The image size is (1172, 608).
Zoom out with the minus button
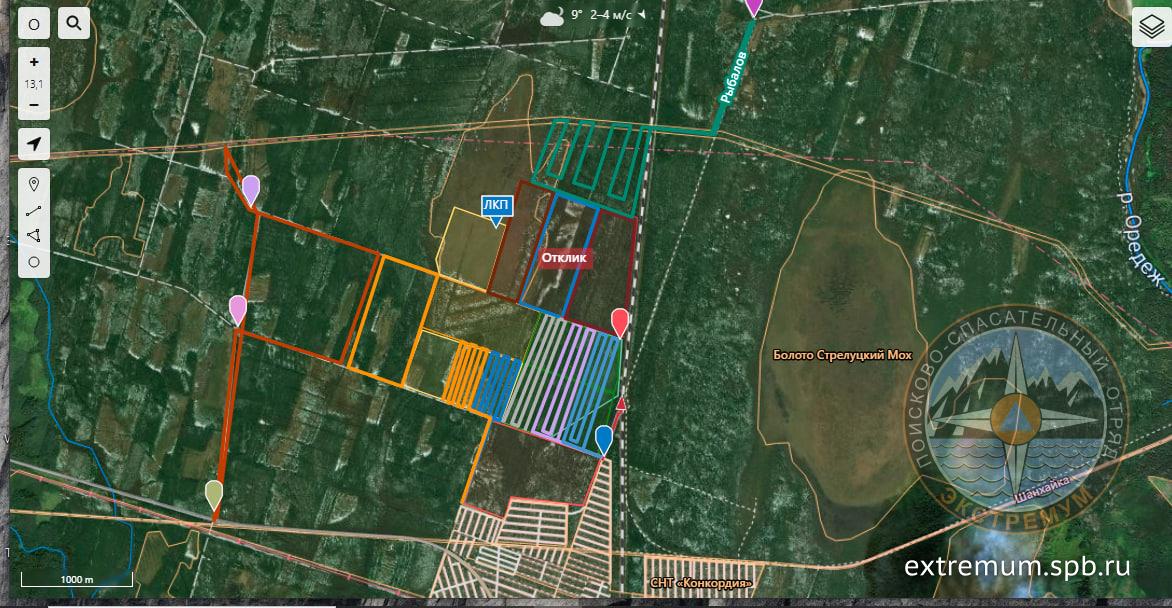(34, 105)
